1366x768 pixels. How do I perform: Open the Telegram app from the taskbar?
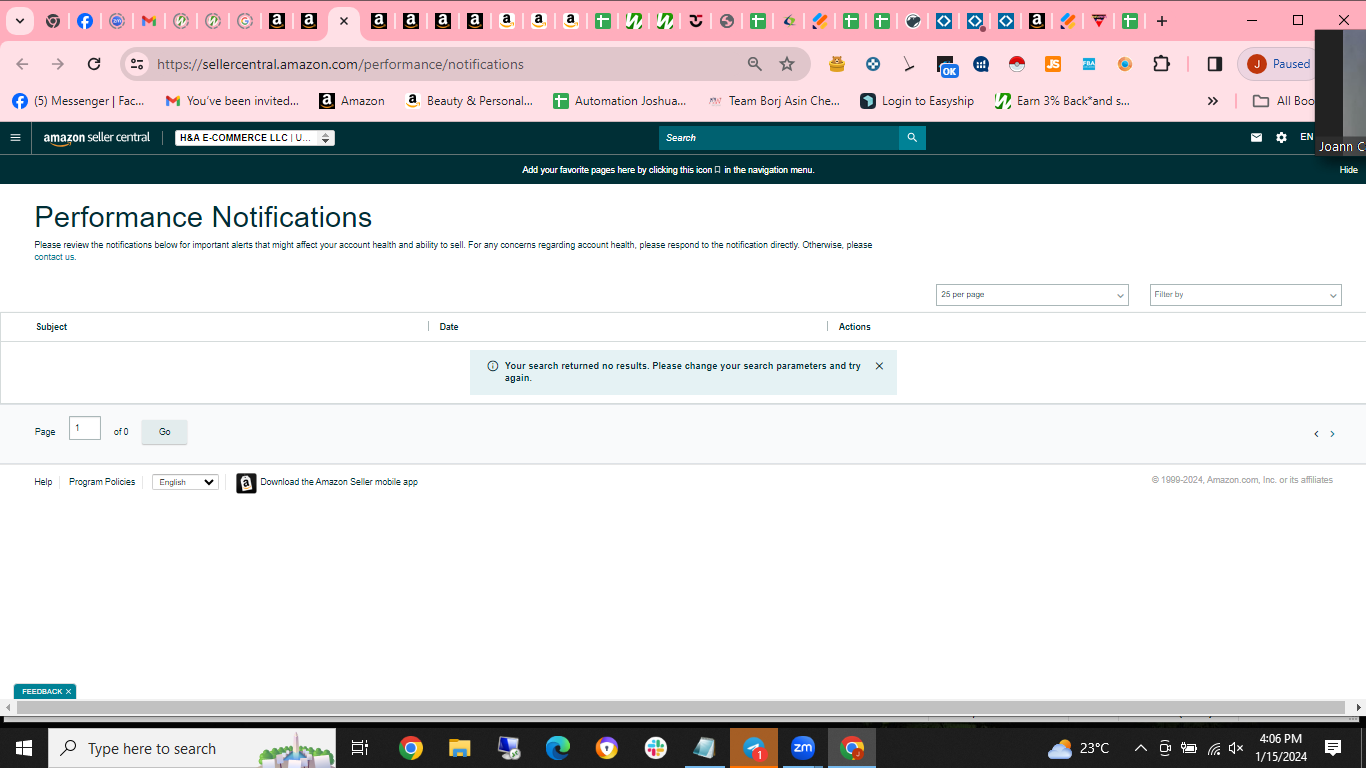[x=754, y=748]
